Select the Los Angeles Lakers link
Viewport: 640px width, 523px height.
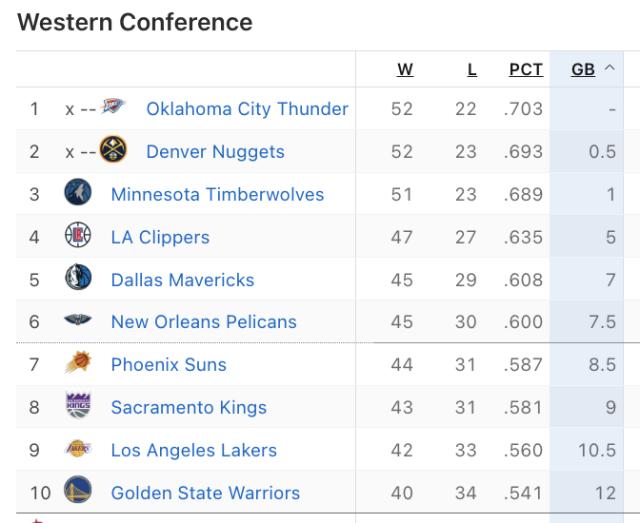click(194, 450)
